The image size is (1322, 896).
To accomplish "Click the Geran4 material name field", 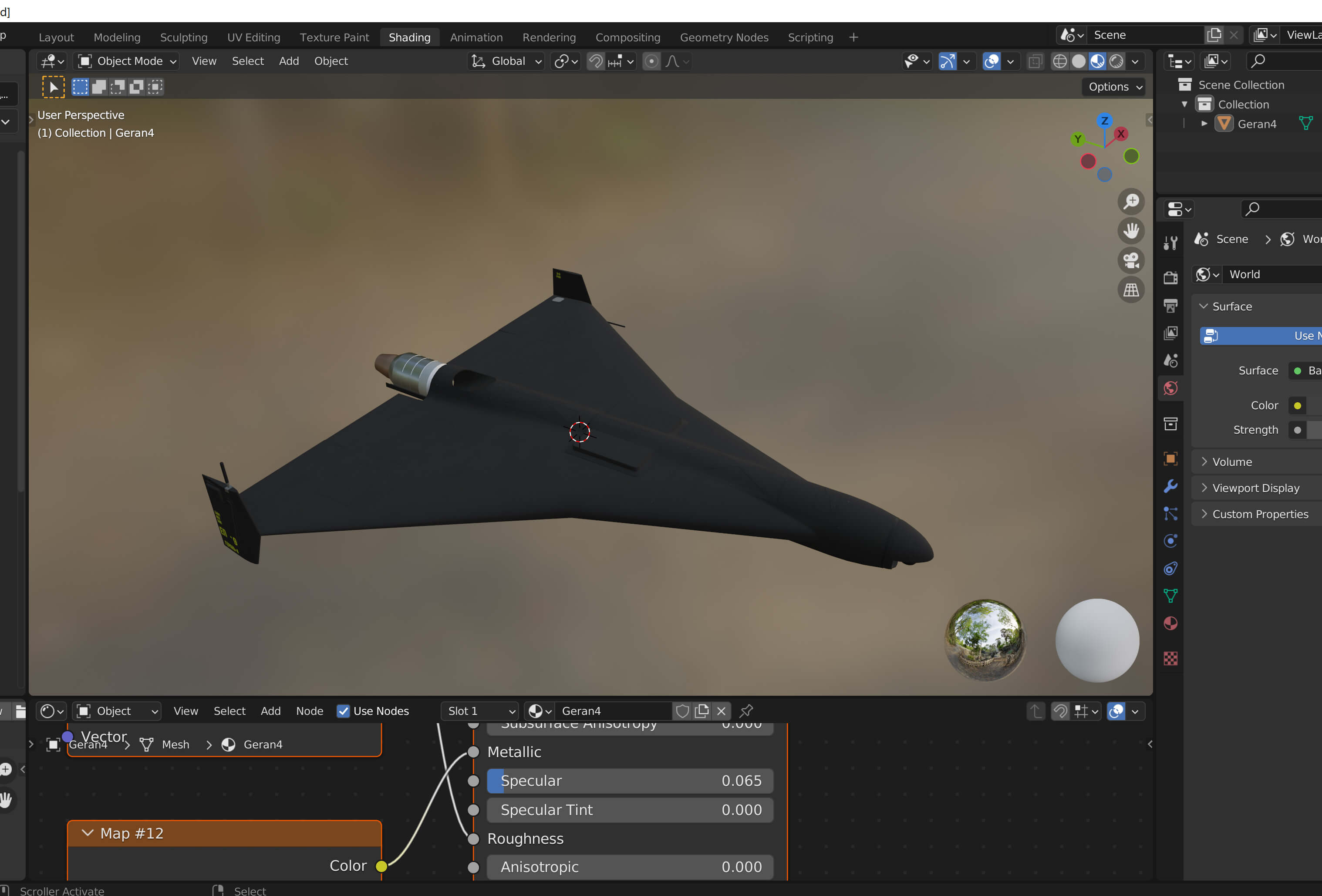I will [613, 711].
